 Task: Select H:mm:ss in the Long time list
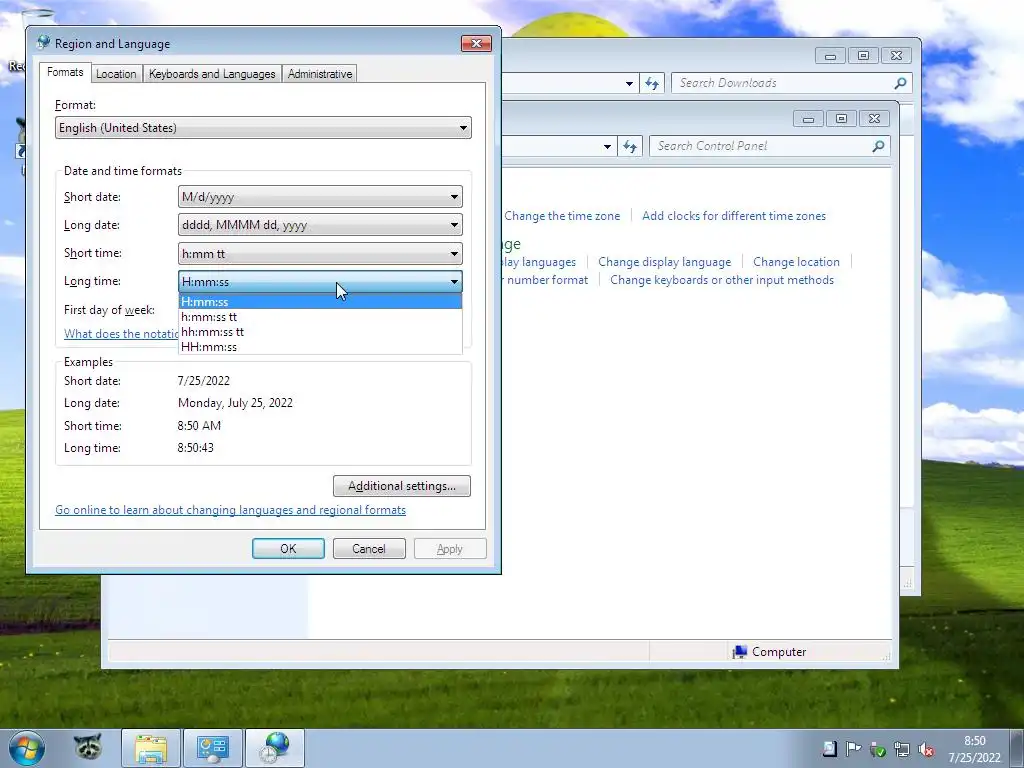coord(320,302)
